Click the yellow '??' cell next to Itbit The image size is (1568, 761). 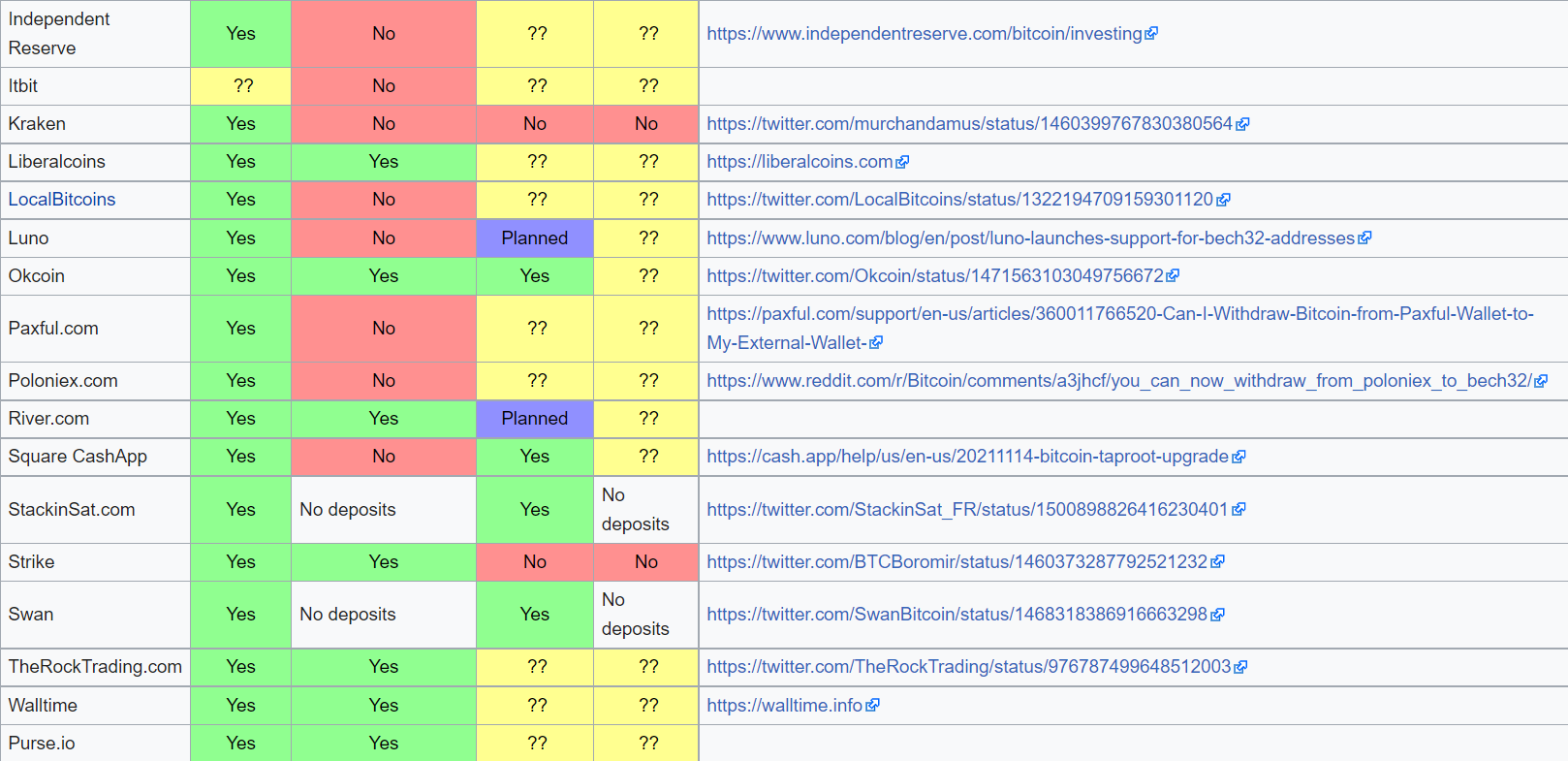(x=241, y=86)
